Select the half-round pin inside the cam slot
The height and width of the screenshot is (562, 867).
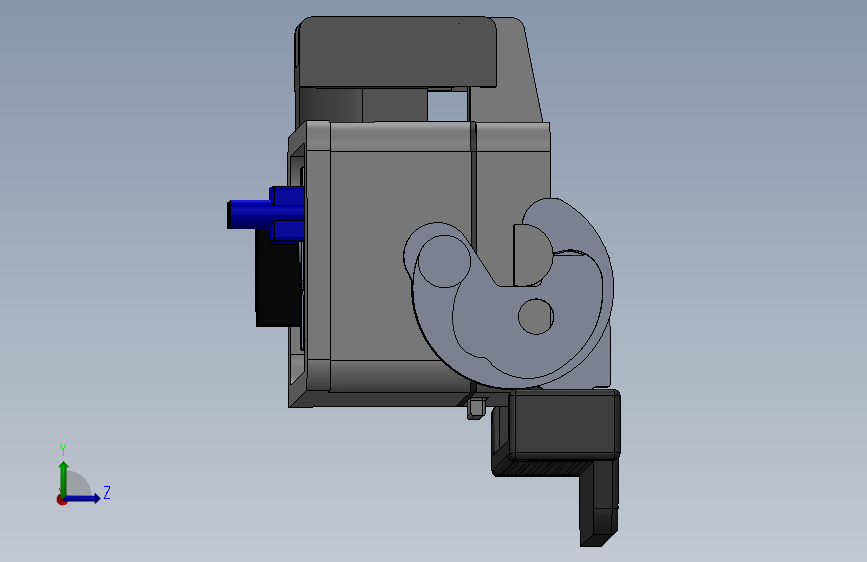[x=531, y=255]
